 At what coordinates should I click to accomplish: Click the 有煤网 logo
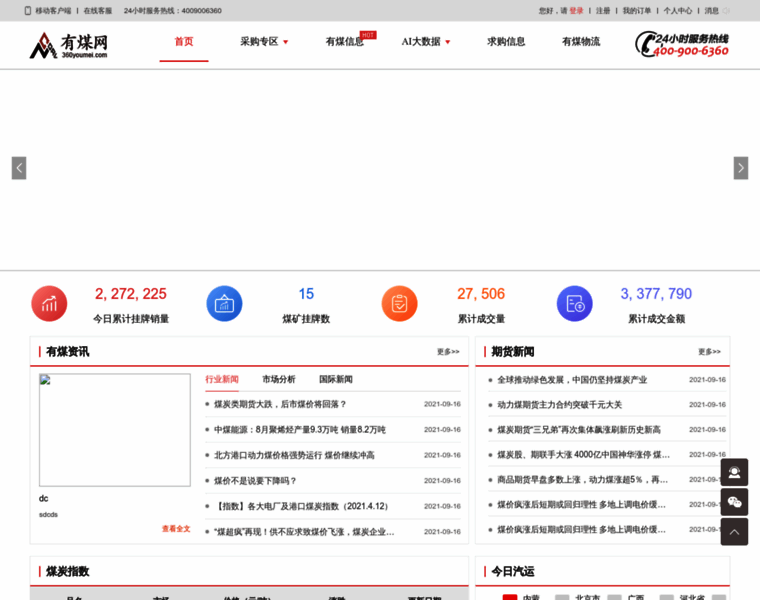click(x=69, y=45)
